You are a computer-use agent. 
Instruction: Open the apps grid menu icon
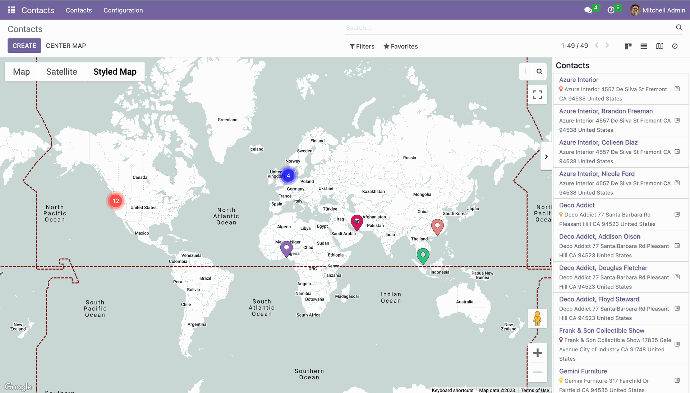[x=11, y=10]
